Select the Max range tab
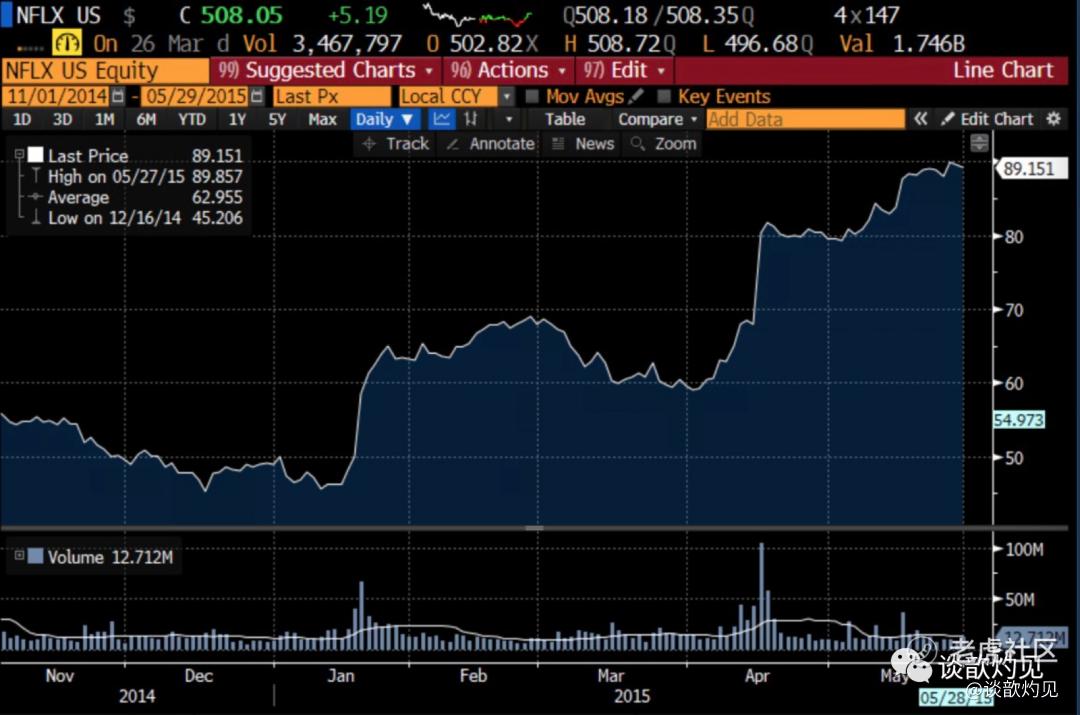 pos(322,119)
